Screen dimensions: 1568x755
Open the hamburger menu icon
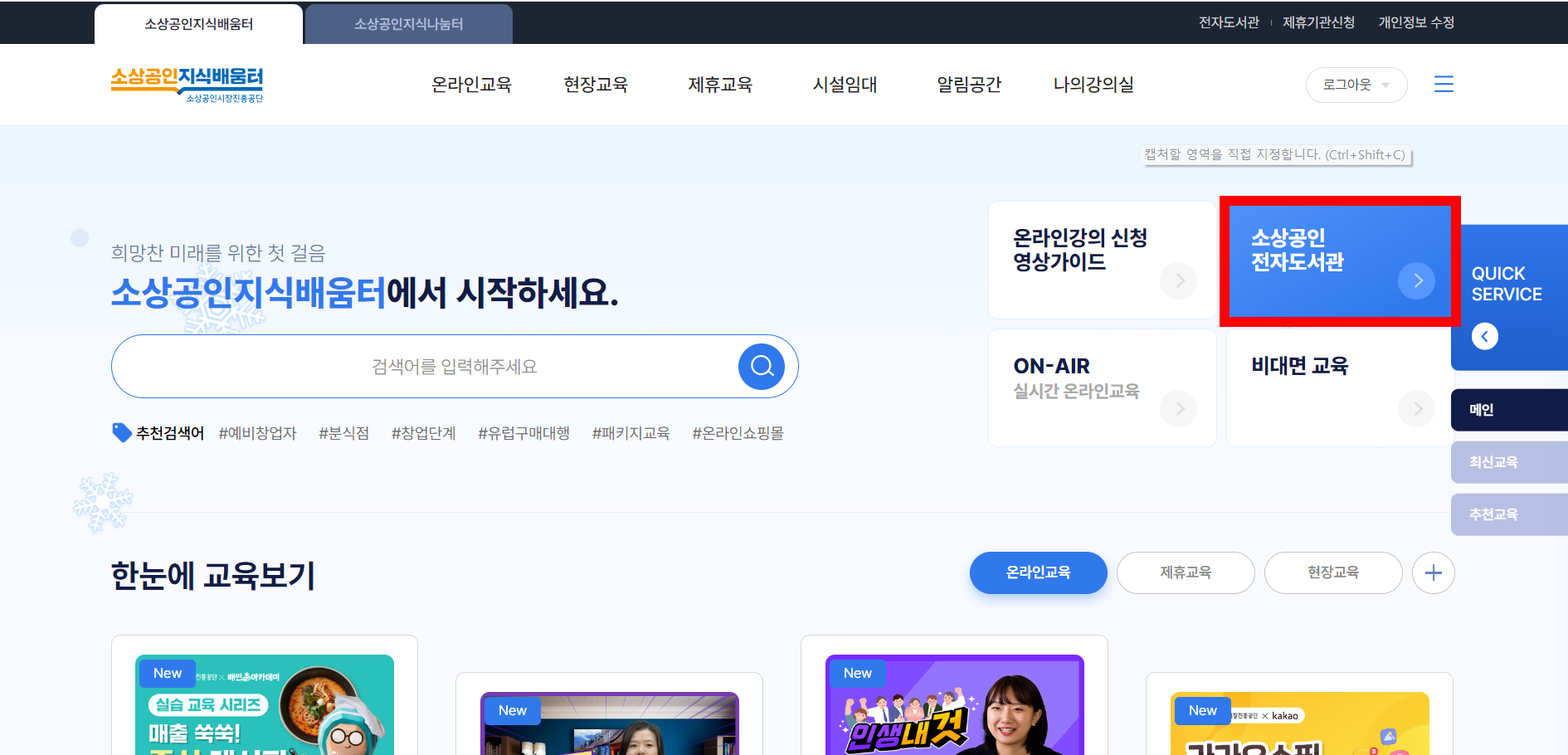[x=1444, y=84]
